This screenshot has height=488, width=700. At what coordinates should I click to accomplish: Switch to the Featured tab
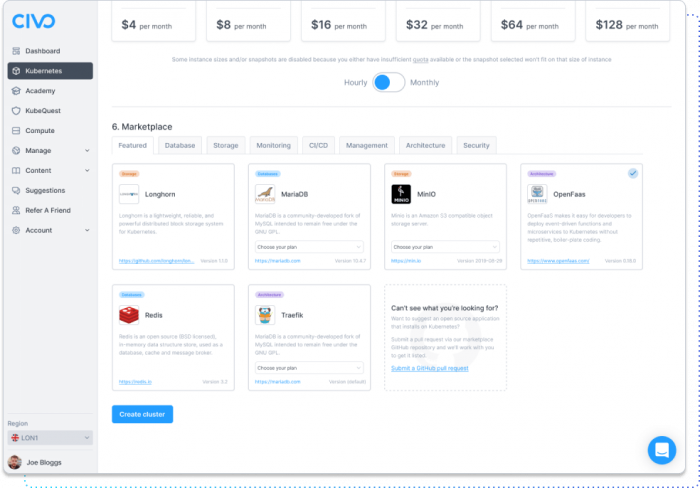[133, 146]
